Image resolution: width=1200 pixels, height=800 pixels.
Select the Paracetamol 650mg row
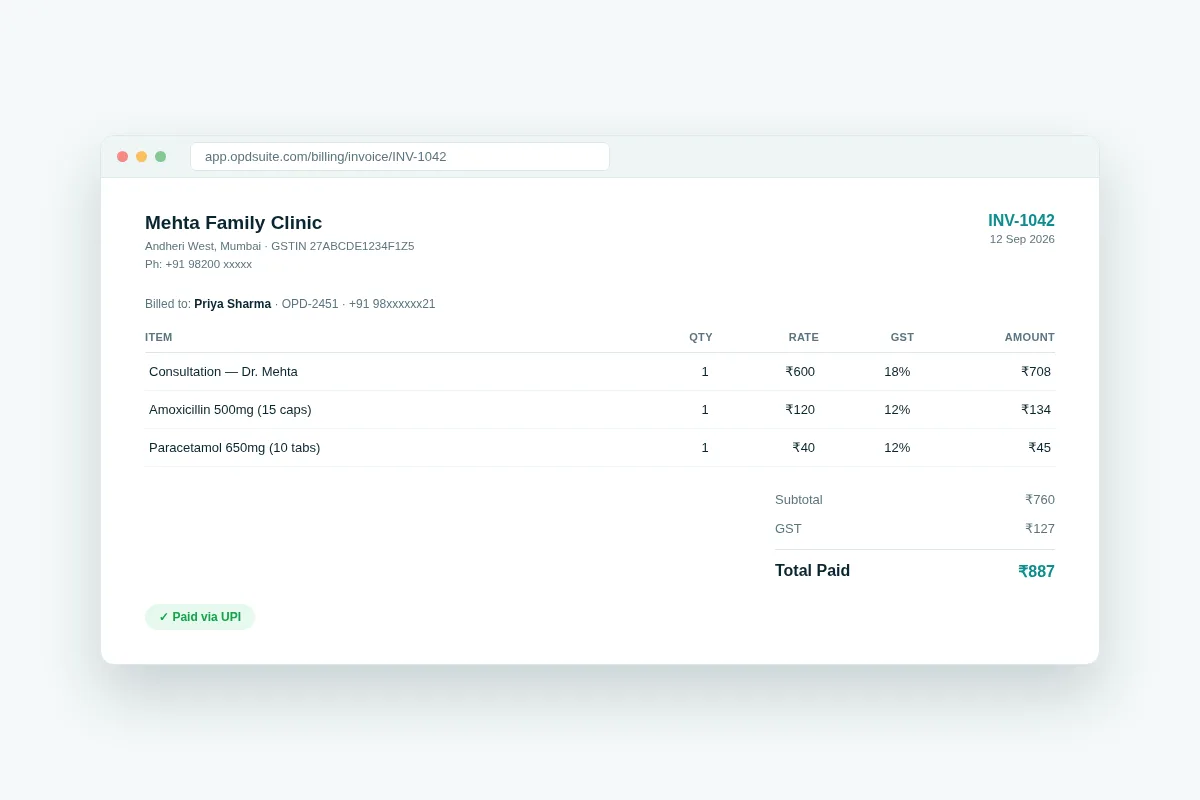(600, 448)
